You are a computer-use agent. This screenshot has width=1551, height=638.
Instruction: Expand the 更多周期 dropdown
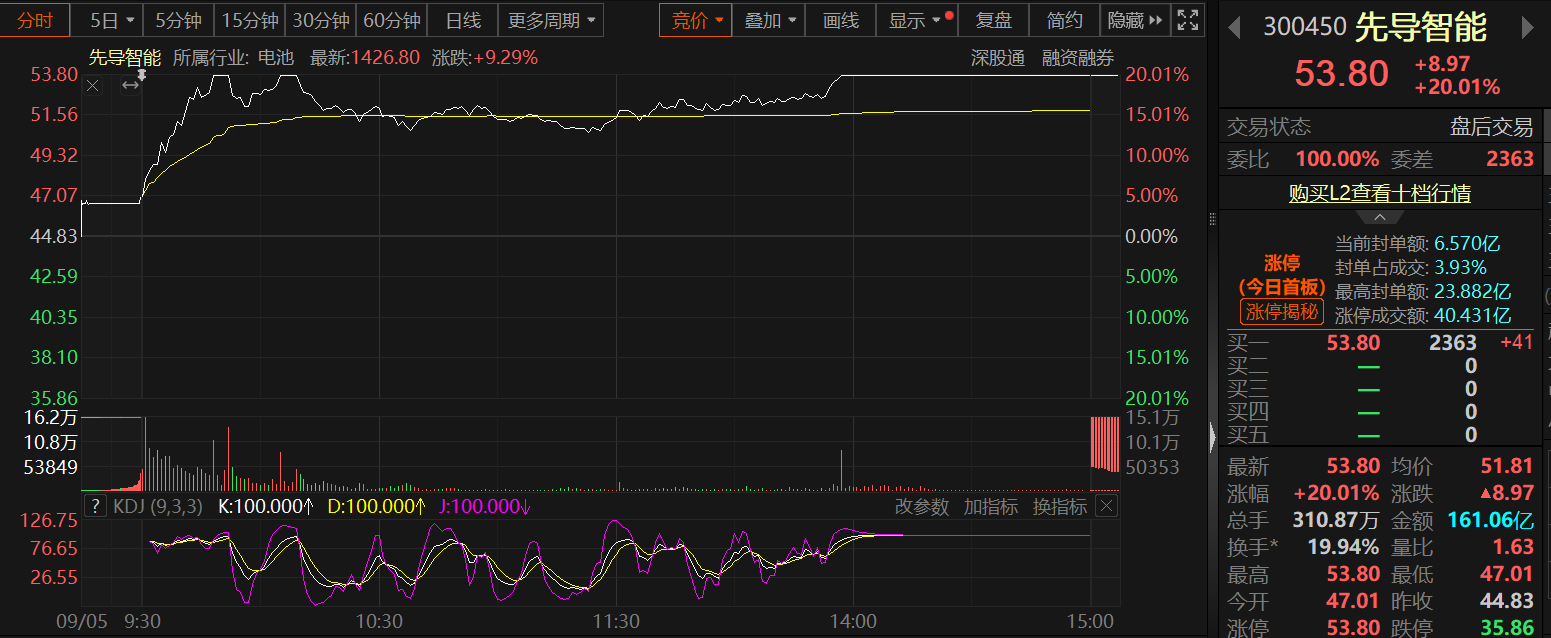click(550, 20)
